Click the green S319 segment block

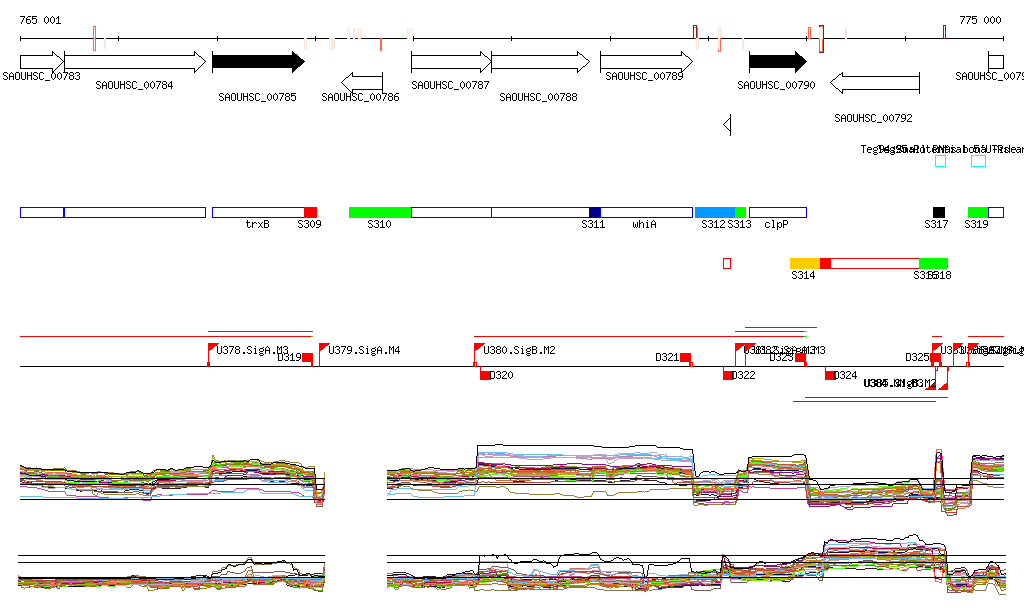point(978,212)
